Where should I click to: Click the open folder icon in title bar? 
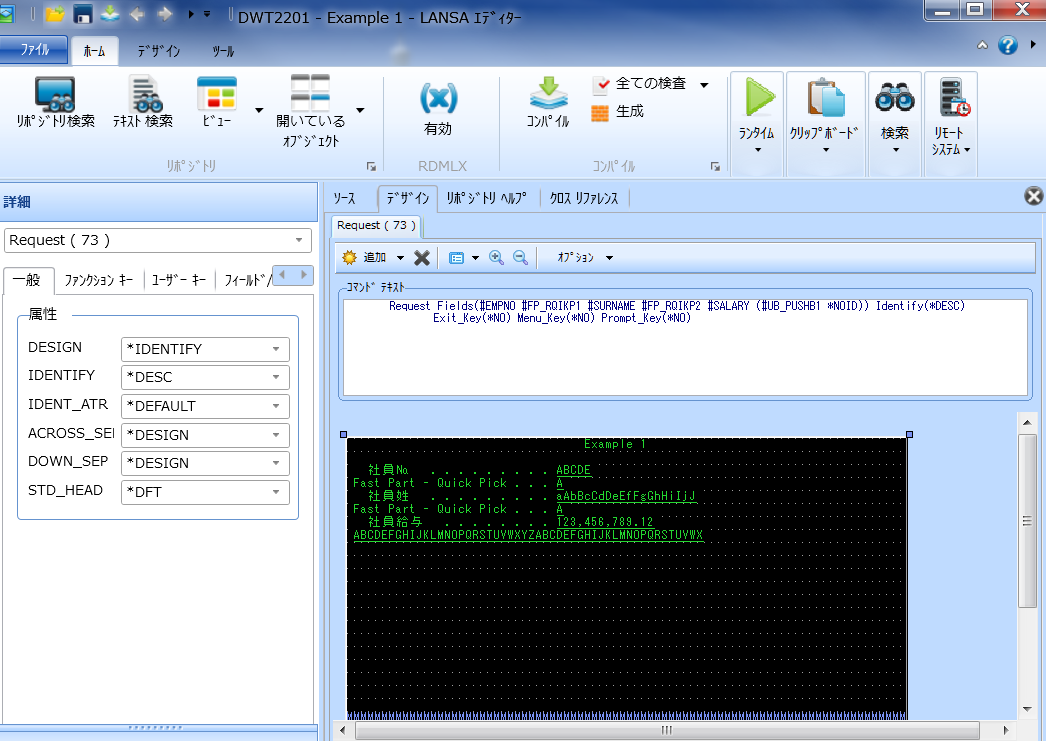(55, 13)
